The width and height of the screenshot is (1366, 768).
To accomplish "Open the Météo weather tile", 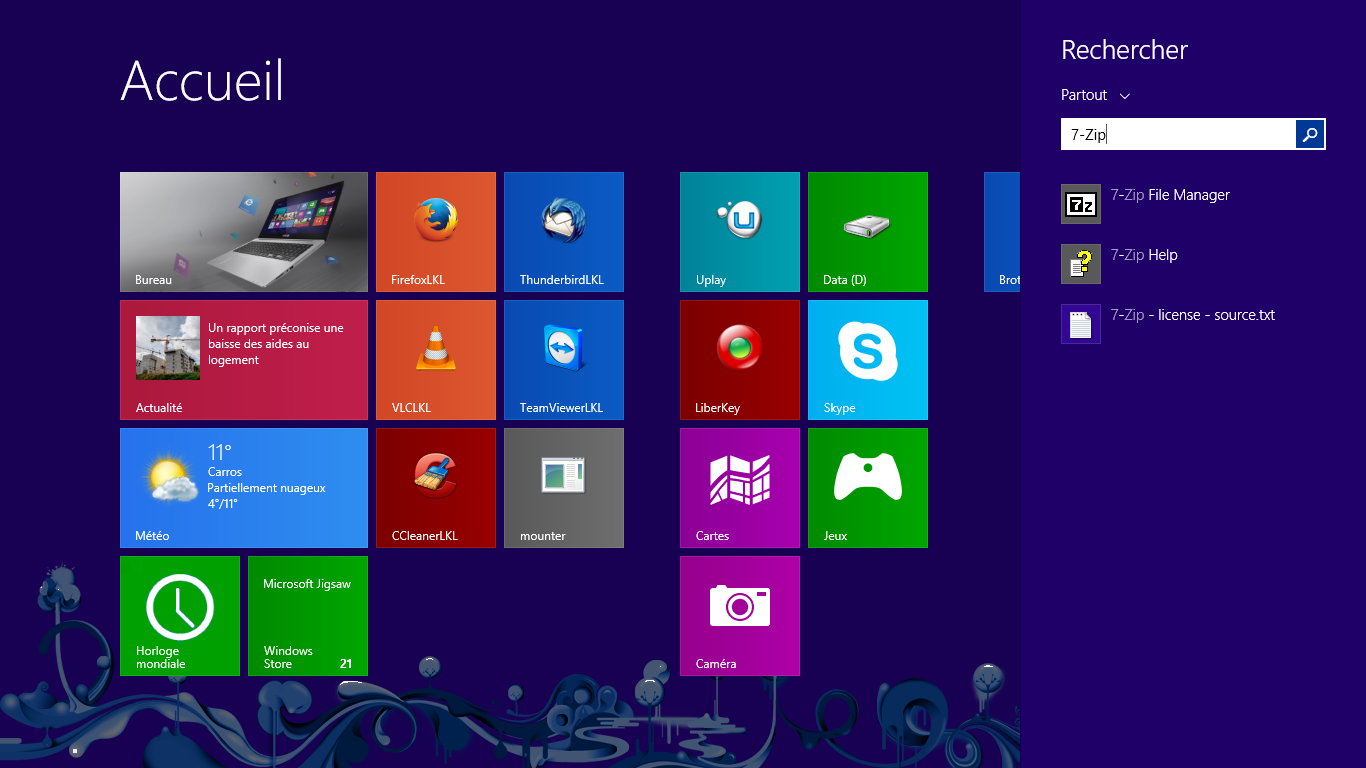I will [x=244, y=488].
